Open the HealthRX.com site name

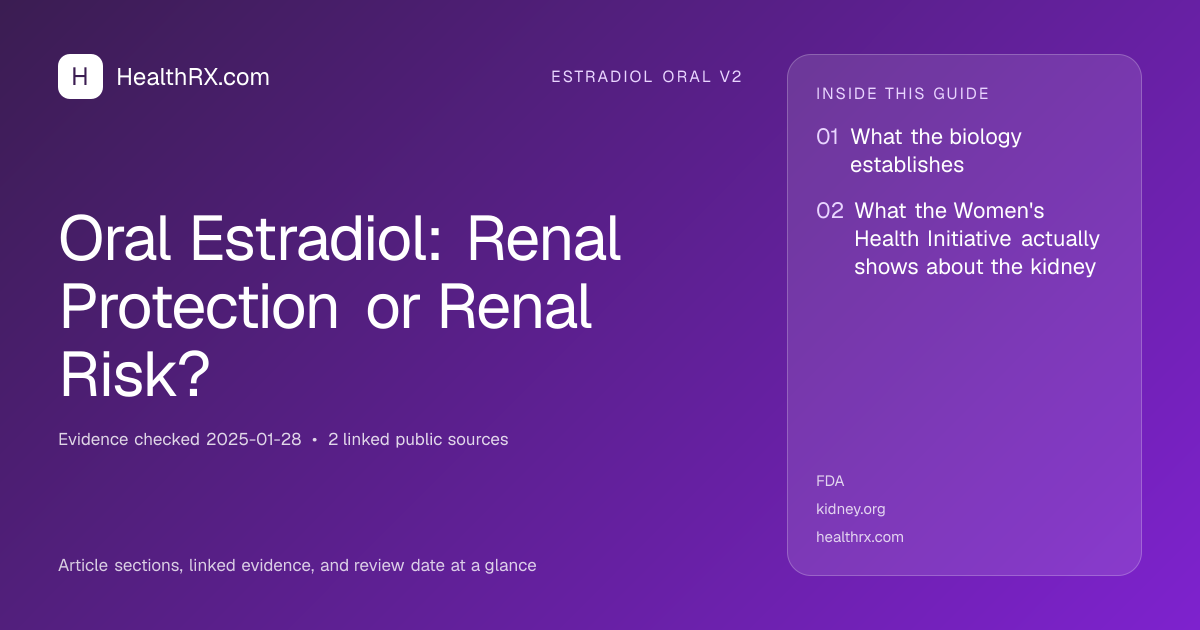pyautogui.click(x=193, y=77)
